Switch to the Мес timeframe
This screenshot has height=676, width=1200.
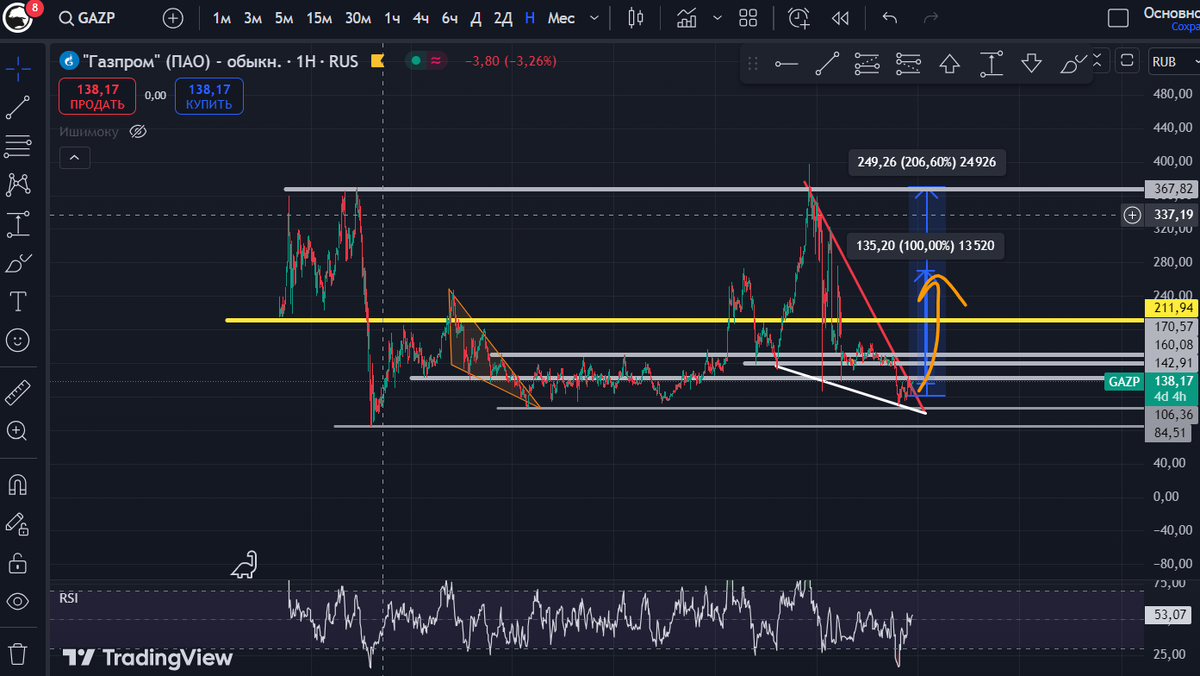click(561, 18)
